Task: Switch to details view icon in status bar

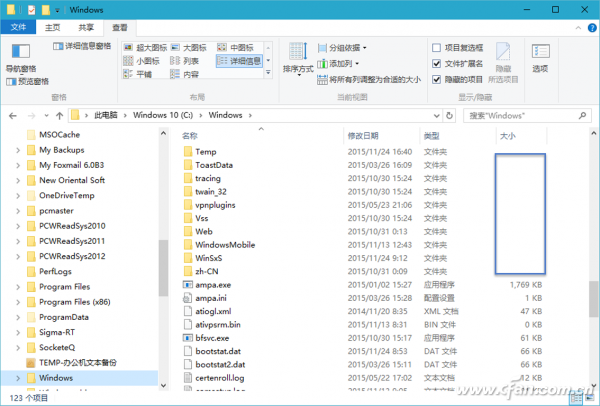Action: tap(576, 398)
